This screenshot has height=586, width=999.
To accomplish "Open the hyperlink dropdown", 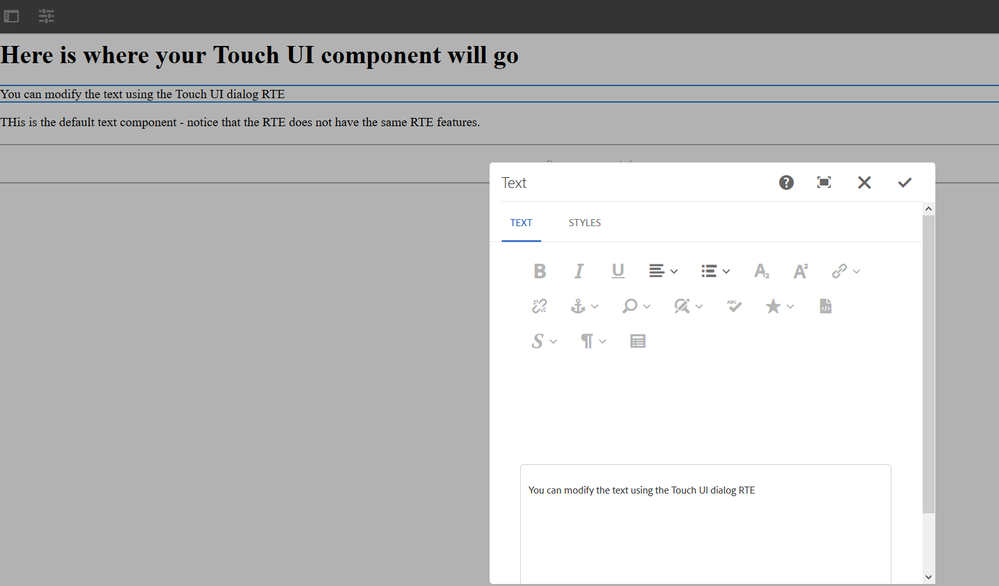I will (845, 271).
